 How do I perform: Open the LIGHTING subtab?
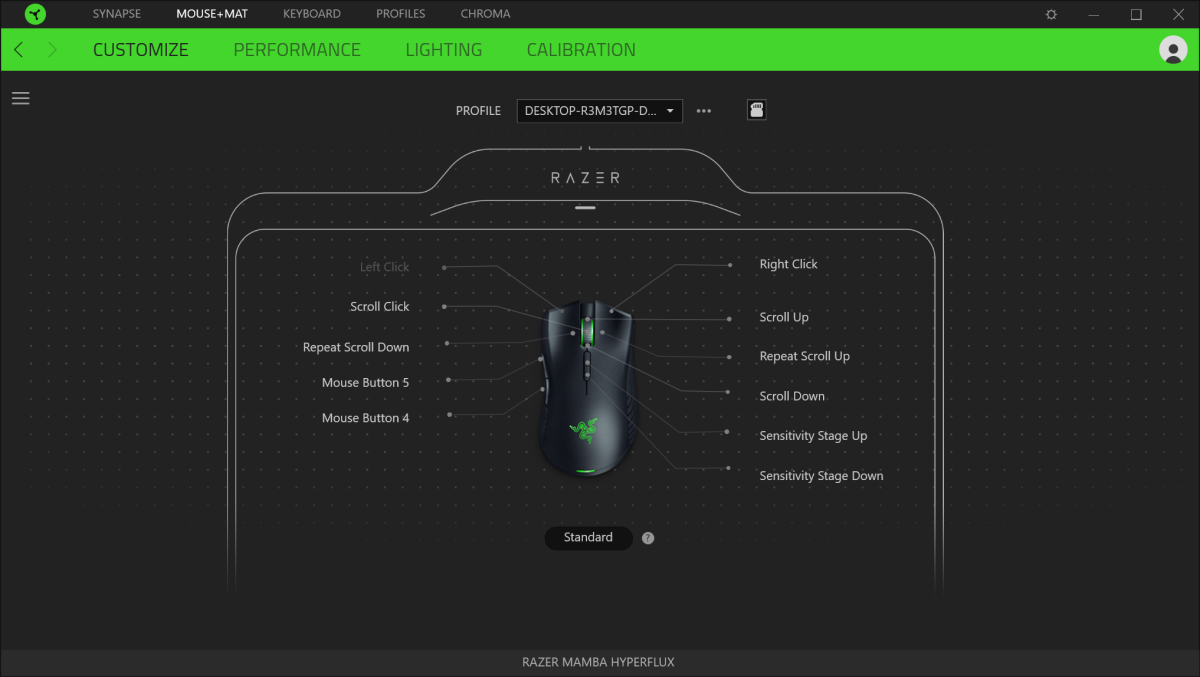point(444,50)
